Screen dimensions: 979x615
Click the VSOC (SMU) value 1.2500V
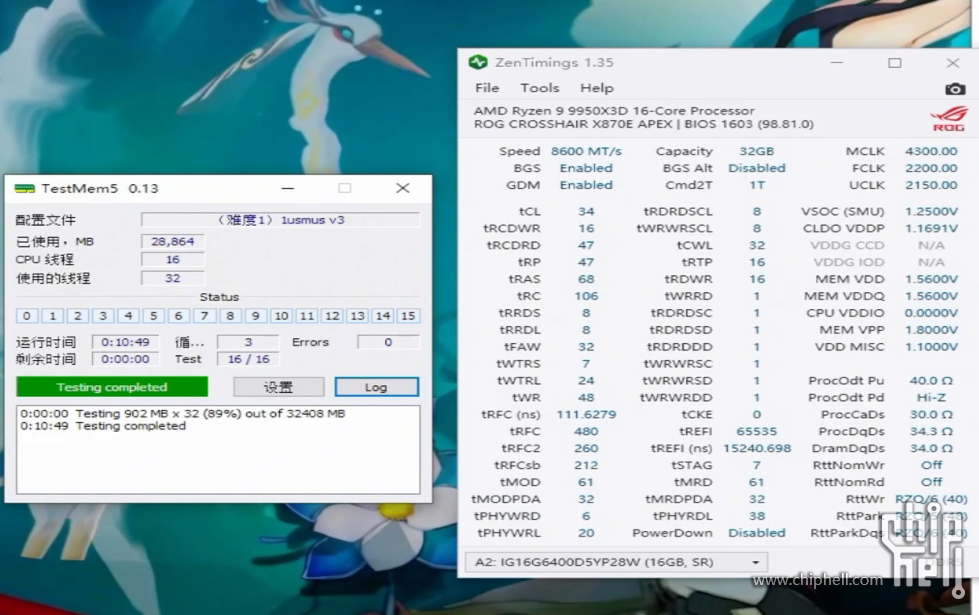pos(931,212)
